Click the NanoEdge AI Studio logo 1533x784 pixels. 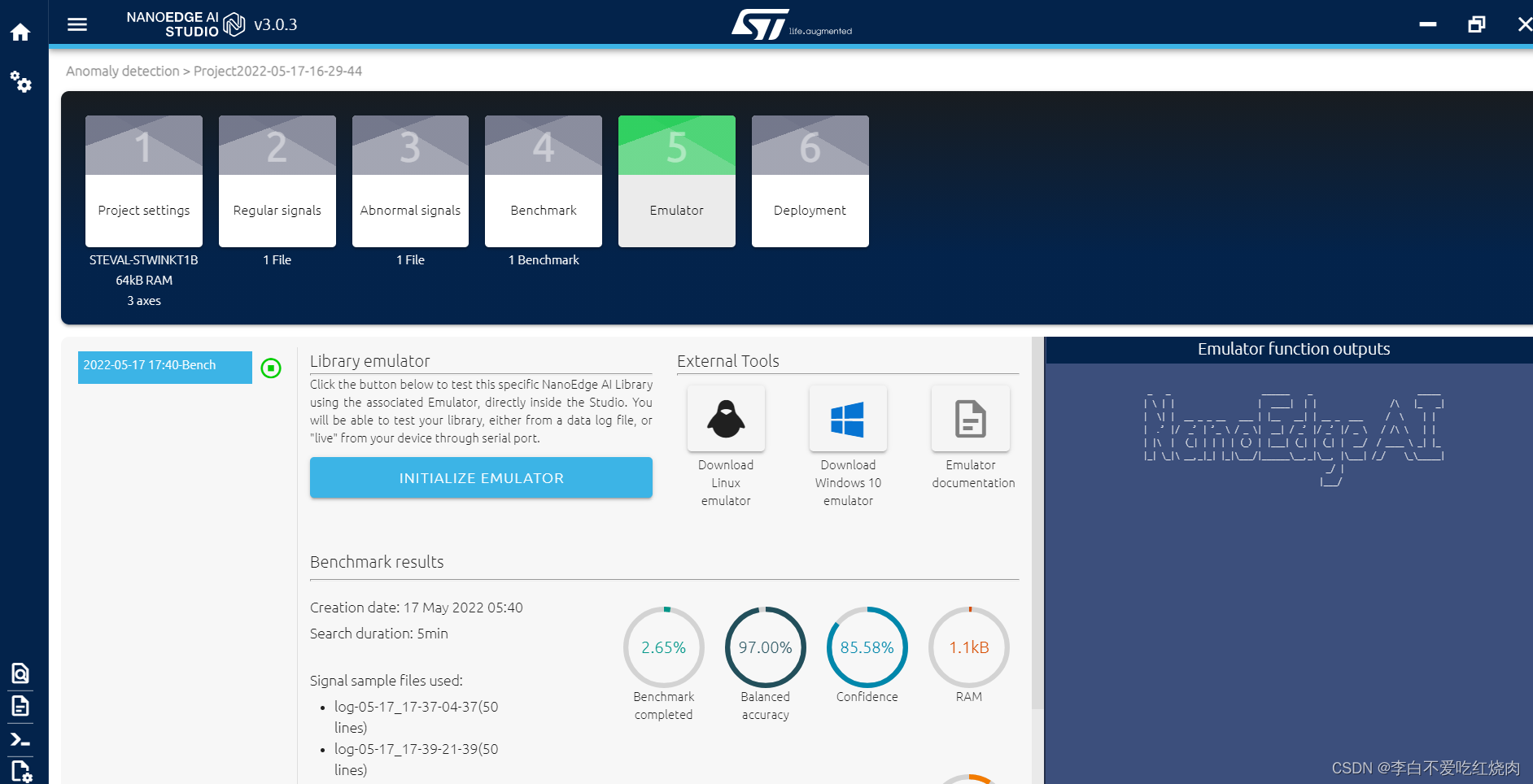tap(186, 24)
